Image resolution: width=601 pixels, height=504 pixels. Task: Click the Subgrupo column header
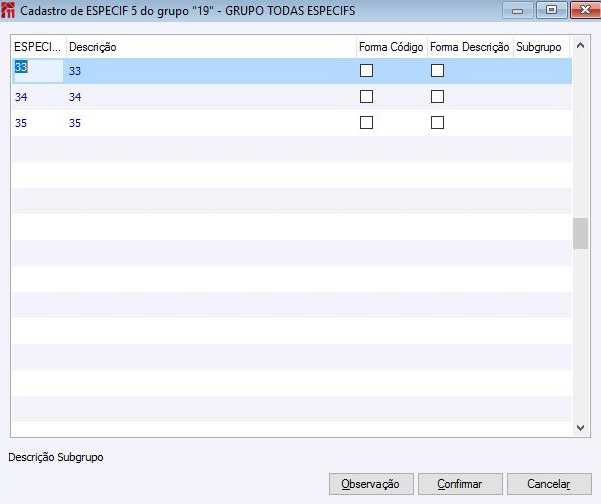pos(541,47)
